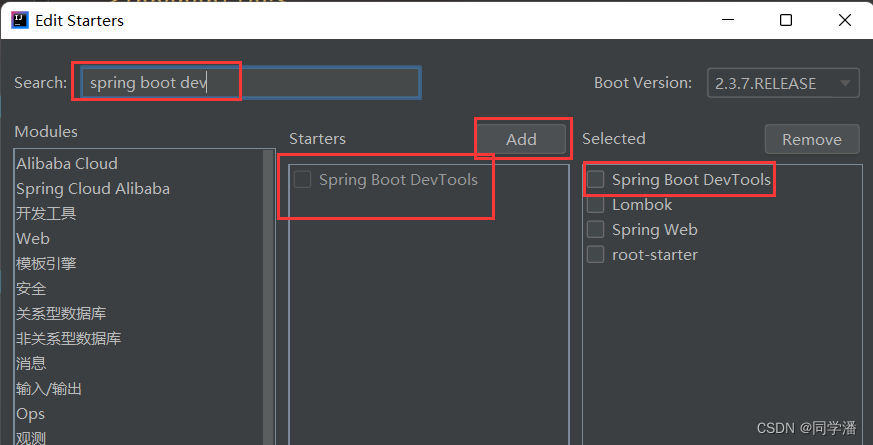The height and width of the screenshot is (445, 873).
Task: Select the Web module
Action: pyautogui.click(x=33, y=238)
